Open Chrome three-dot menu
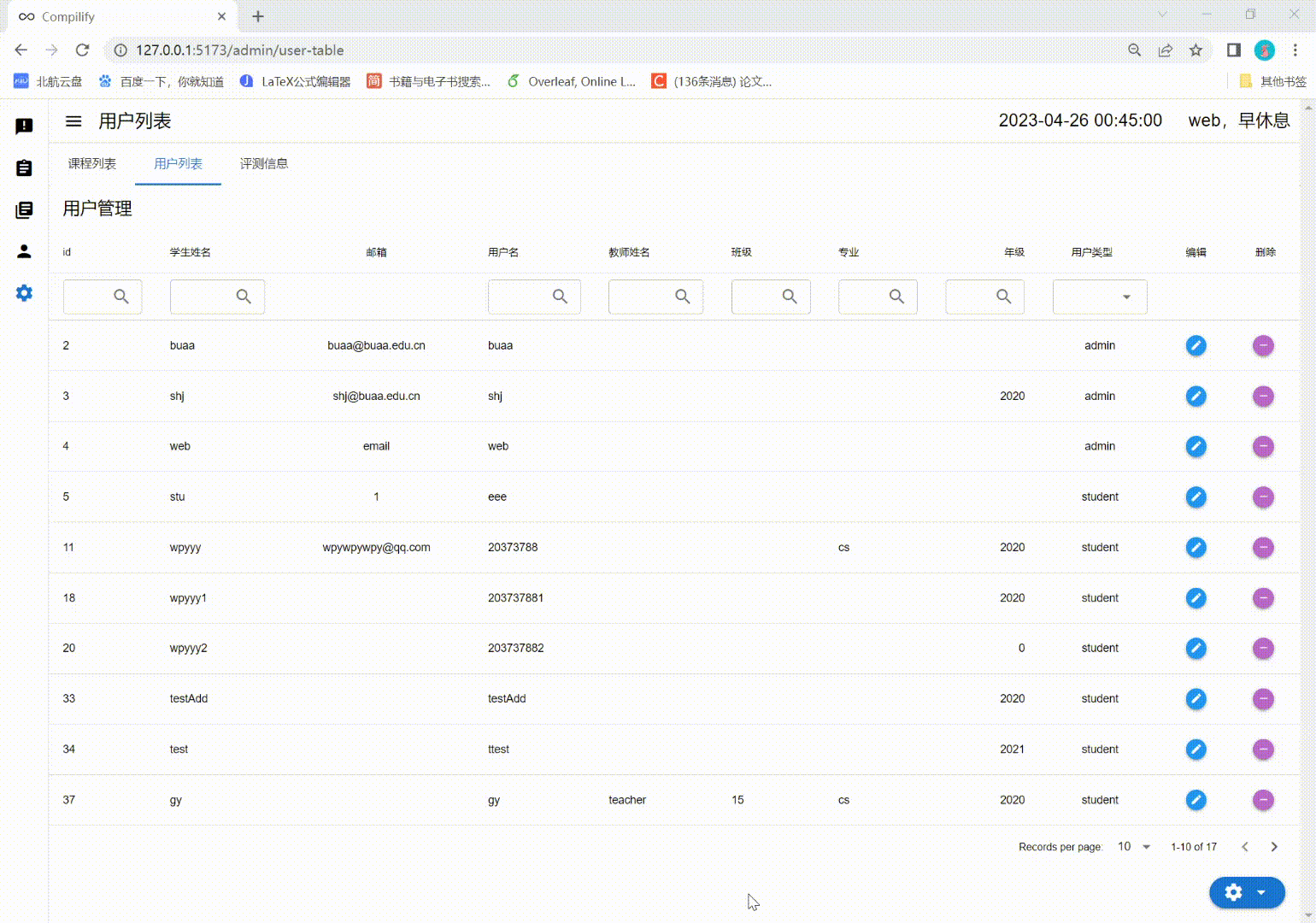 tap(1295, 50)
